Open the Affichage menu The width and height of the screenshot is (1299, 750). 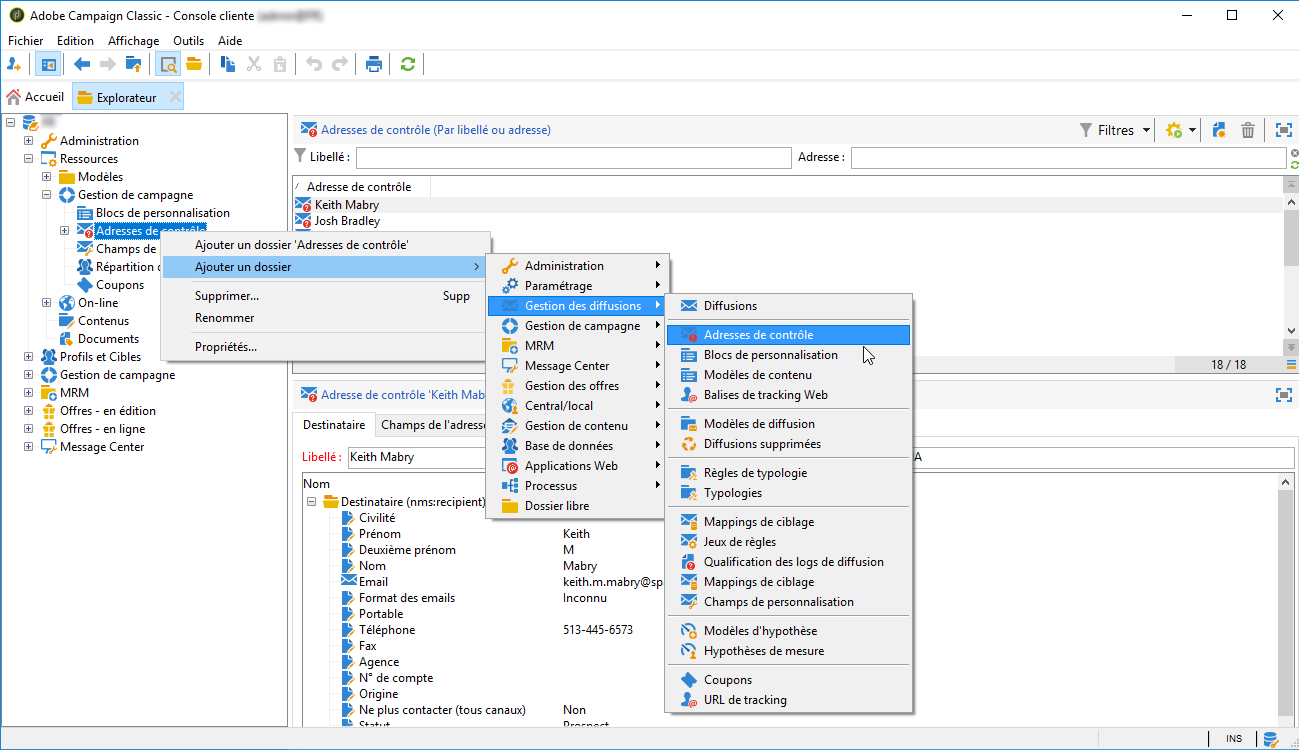(x=134, y=41)
